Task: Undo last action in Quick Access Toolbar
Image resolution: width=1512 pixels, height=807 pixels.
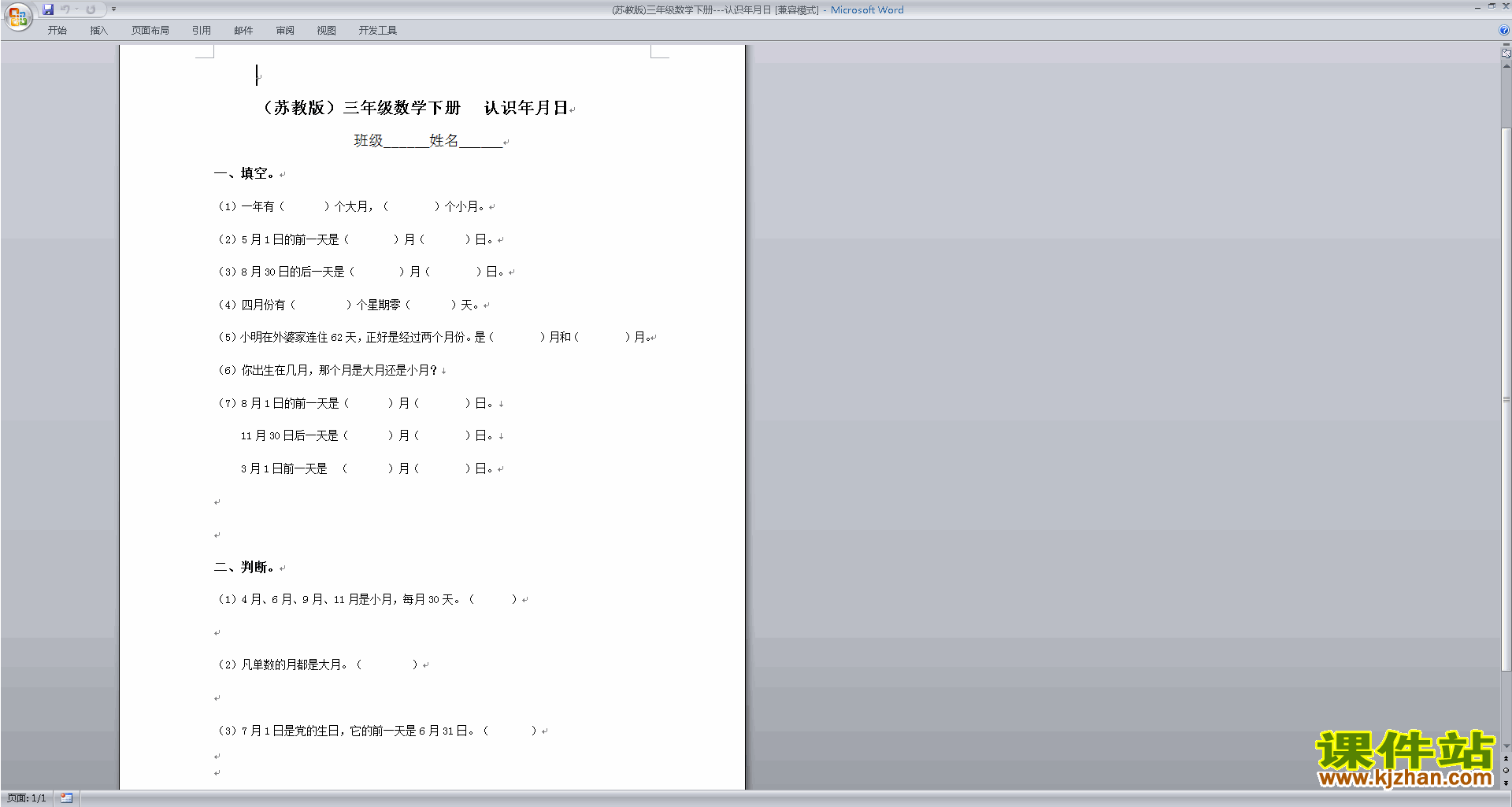Action: [65, 9]
